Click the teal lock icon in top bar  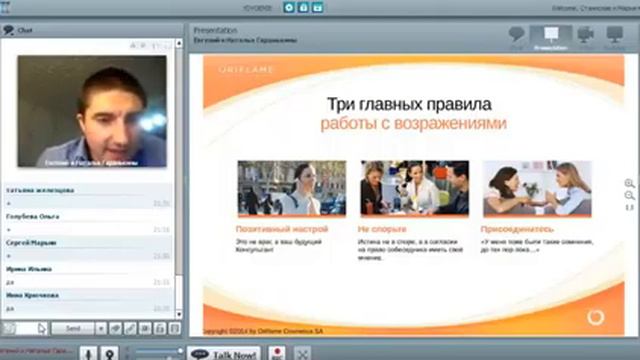click(x=303, y=7)
